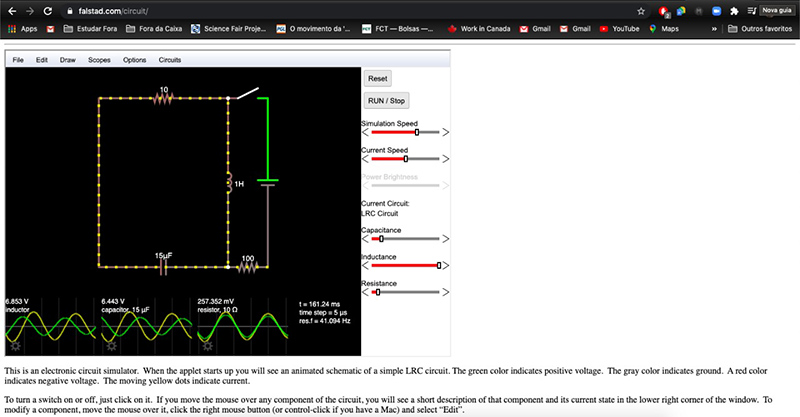
Task: Decrease Current Speed with left arrow
Action: point(365,159)
